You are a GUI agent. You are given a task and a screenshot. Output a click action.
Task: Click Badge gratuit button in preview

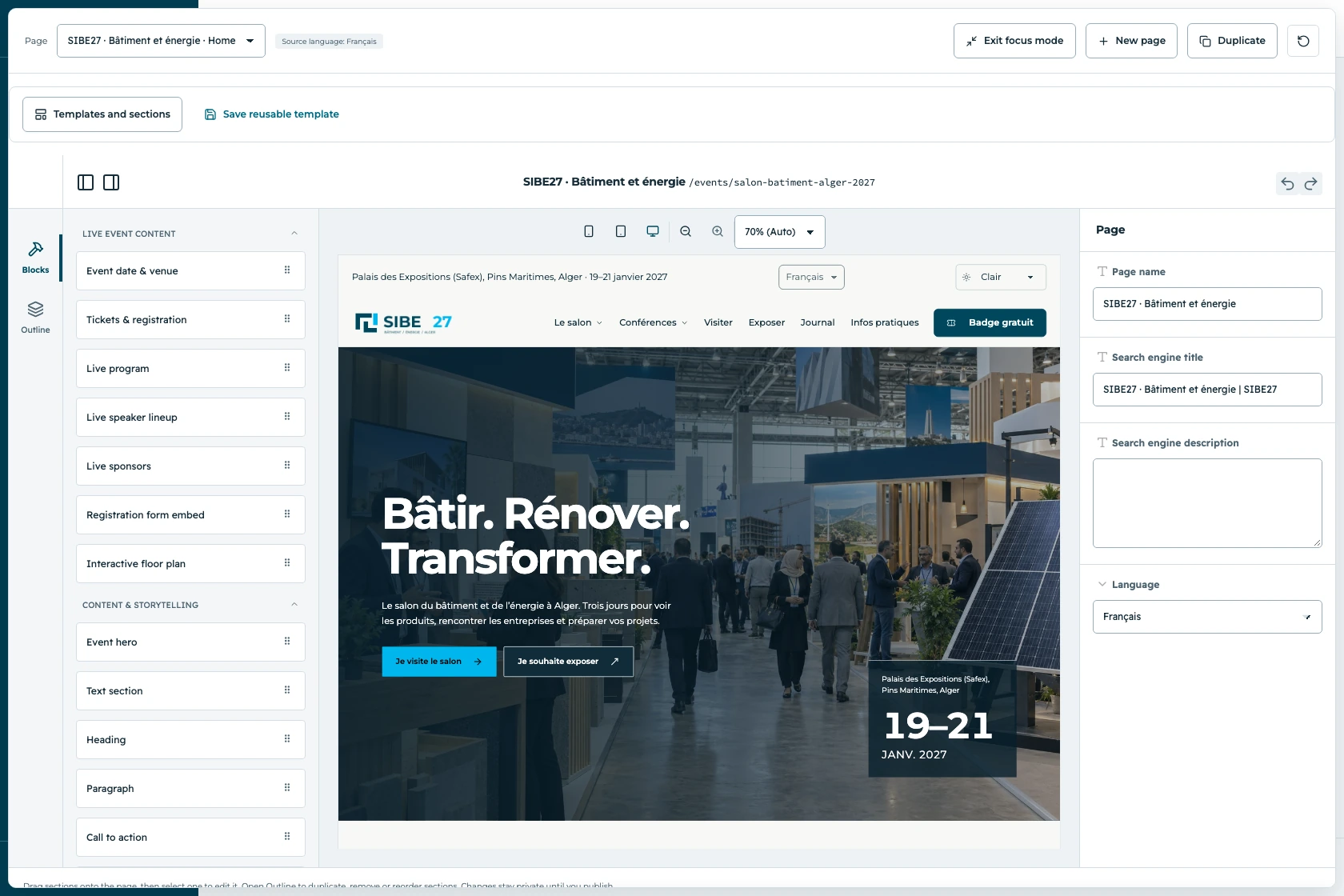tap(990, 322)
